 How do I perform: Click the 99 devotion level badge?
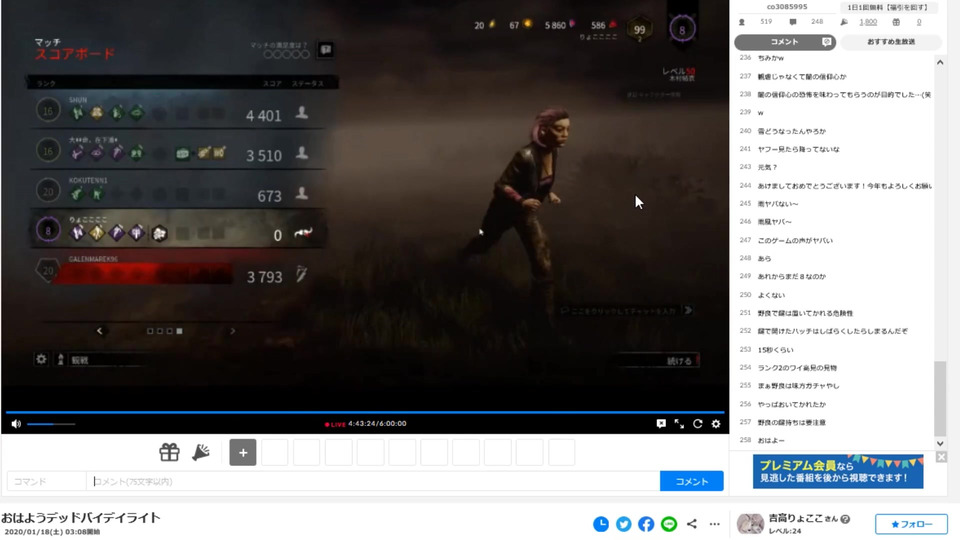pos(639,29)
